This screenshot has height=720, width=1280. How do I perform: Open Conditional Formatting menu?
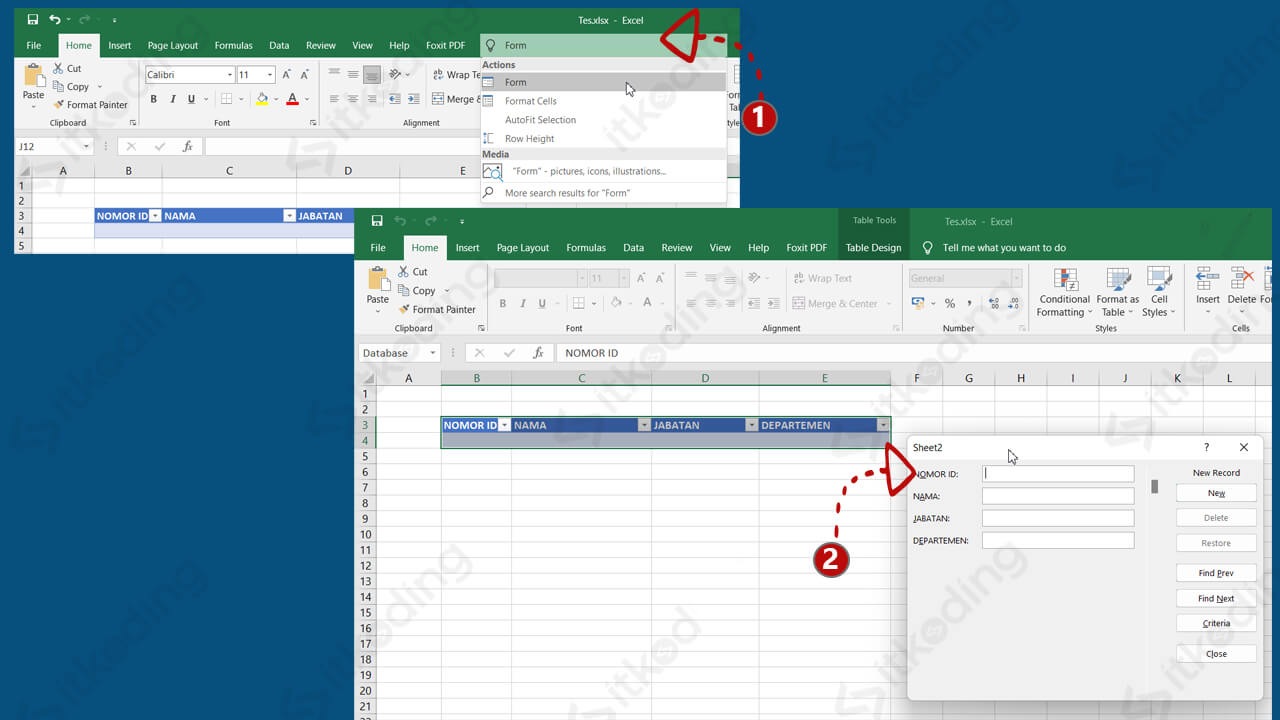(1065, 292)
